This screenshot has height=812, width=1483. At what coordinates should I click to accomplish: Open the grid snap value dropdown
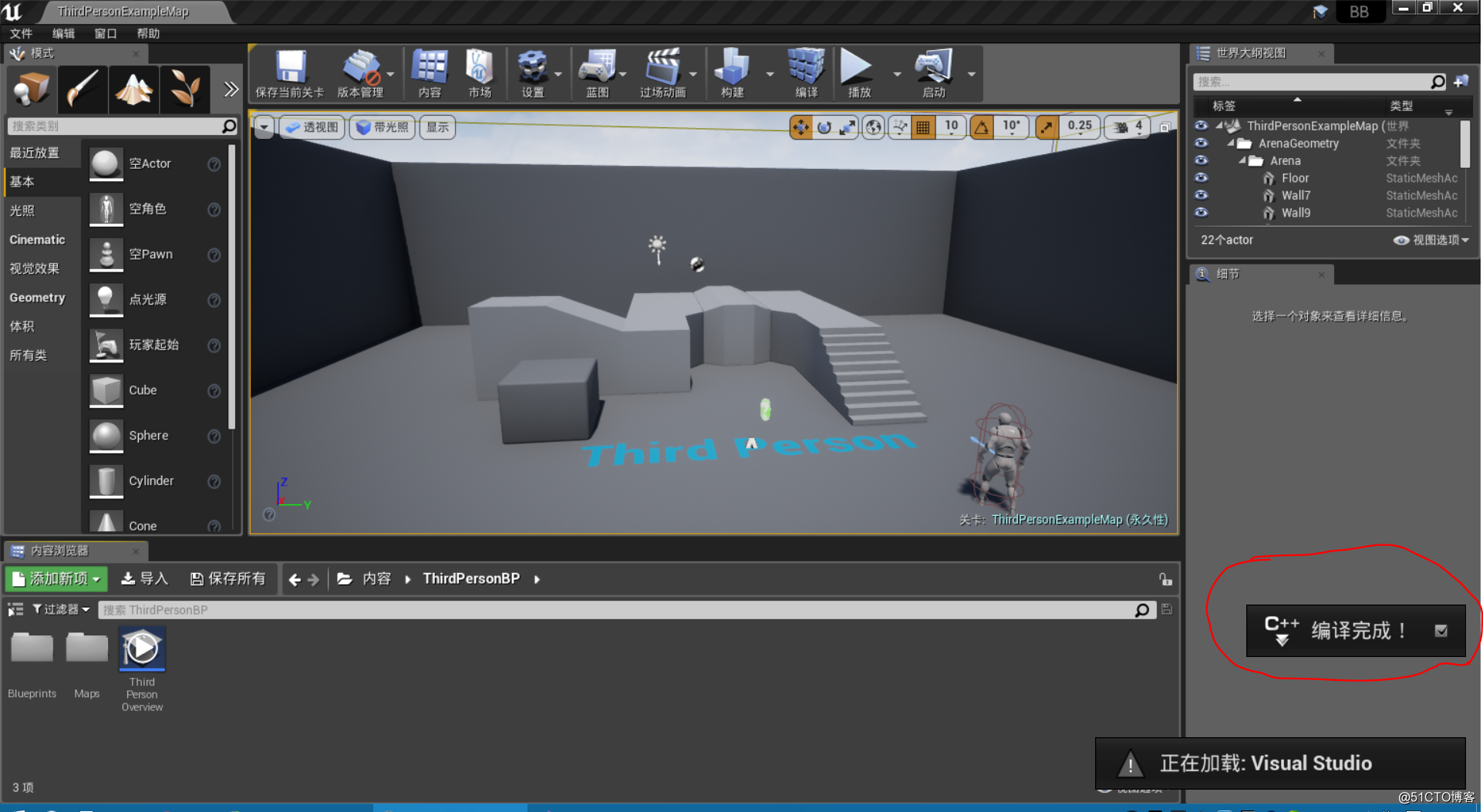pos(952,127)
